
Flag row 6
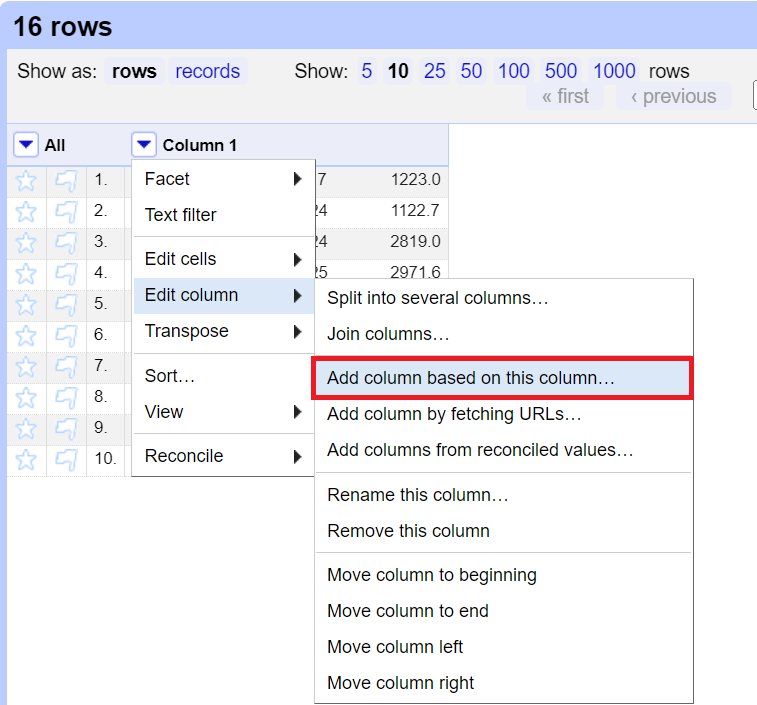coord(66,336)
